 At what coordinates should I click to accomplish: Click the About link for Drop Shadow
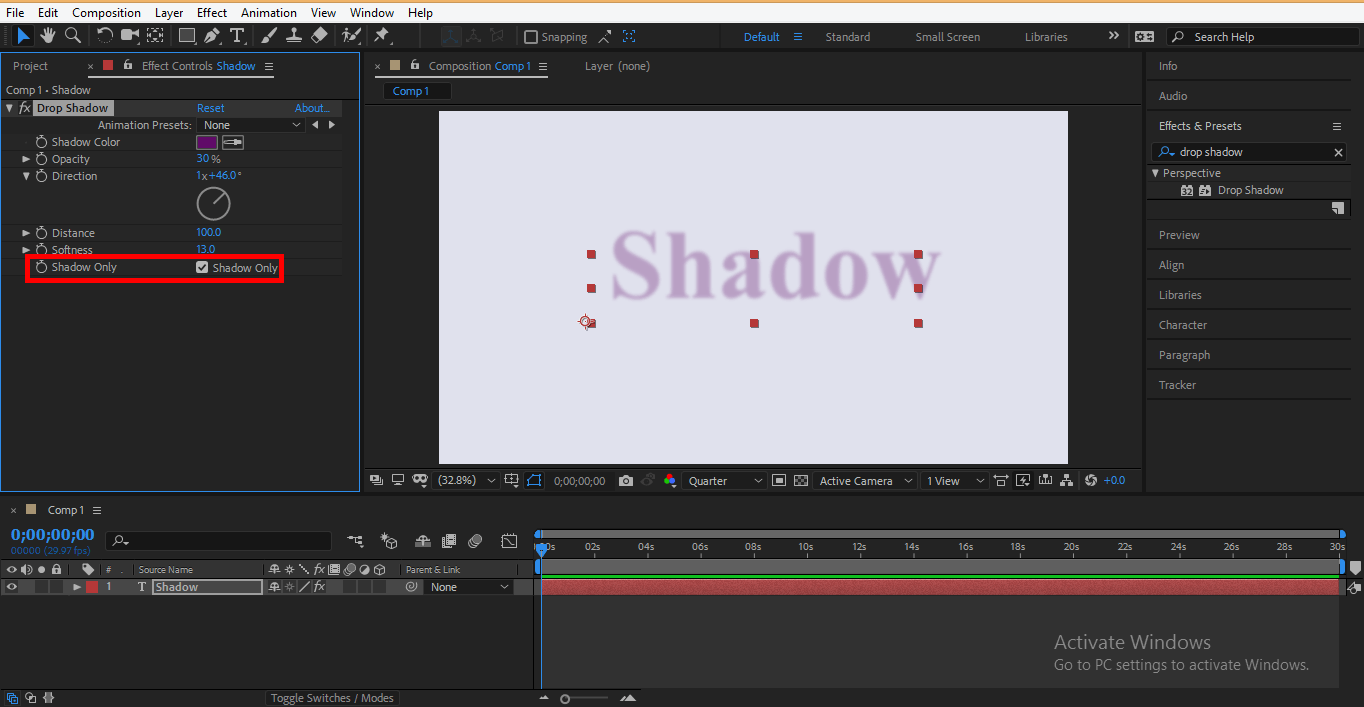(311, 107)
